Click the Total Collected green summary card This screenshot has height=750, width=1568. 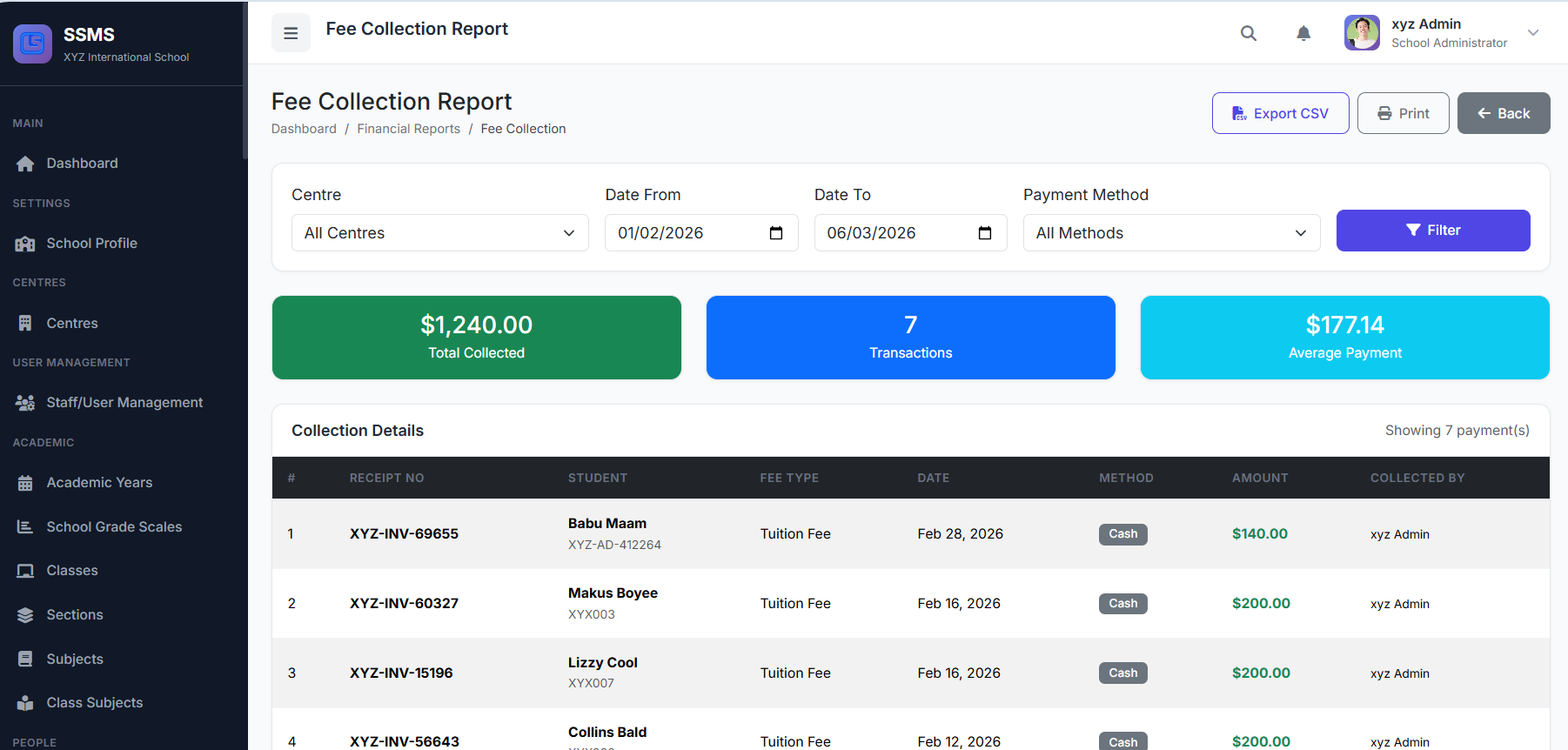(476, 338)
